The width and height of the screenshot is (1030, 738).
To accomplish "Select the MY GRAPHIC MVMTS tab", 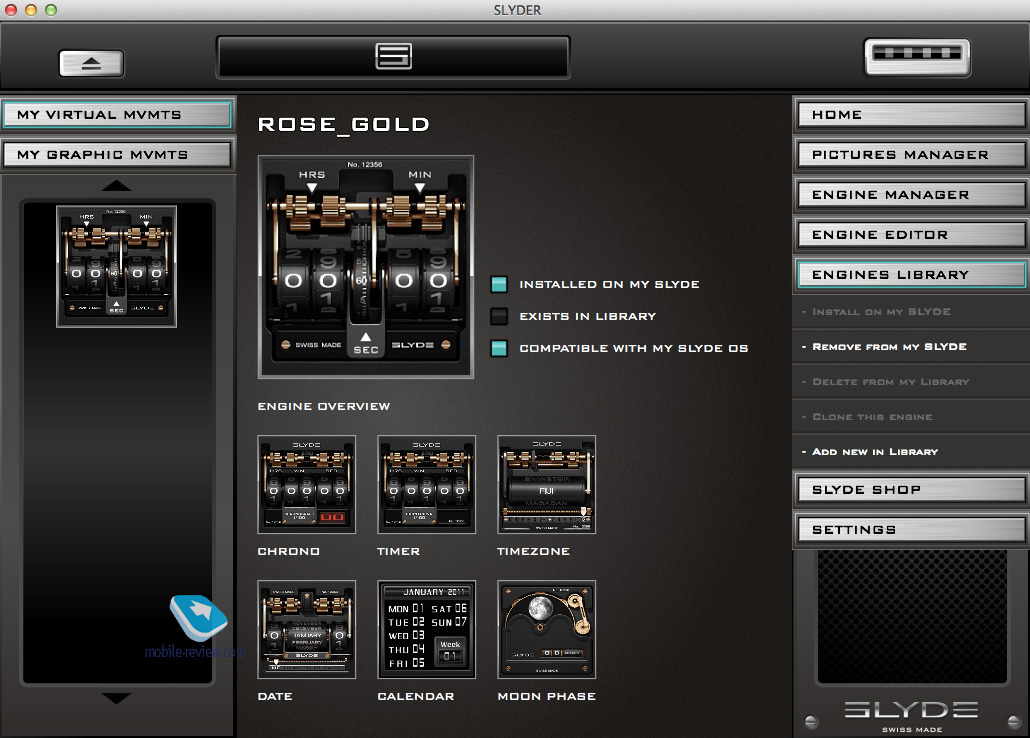I will click(118, 154).
